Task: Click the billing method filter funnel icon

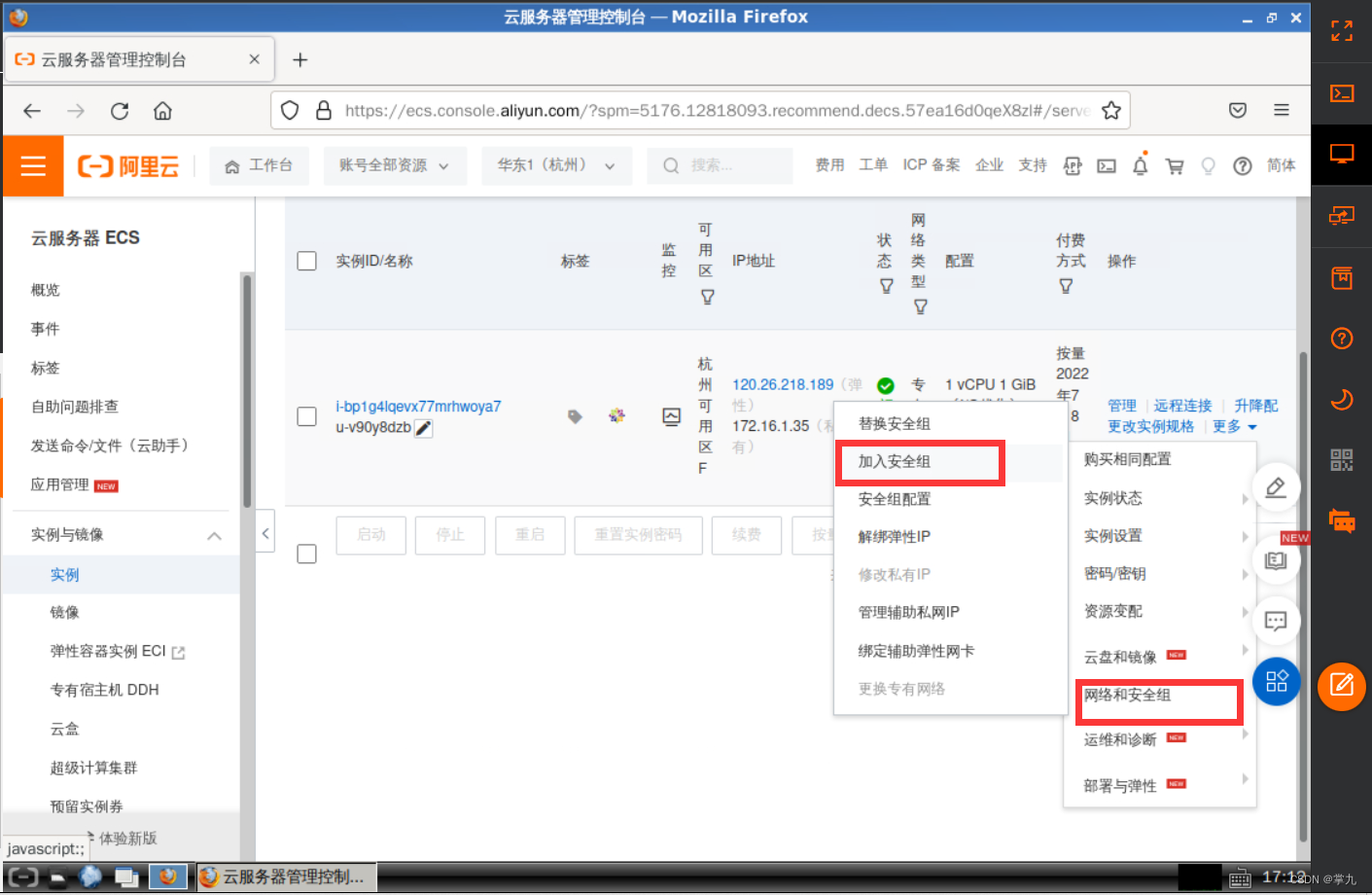Action: (1066, 286)
